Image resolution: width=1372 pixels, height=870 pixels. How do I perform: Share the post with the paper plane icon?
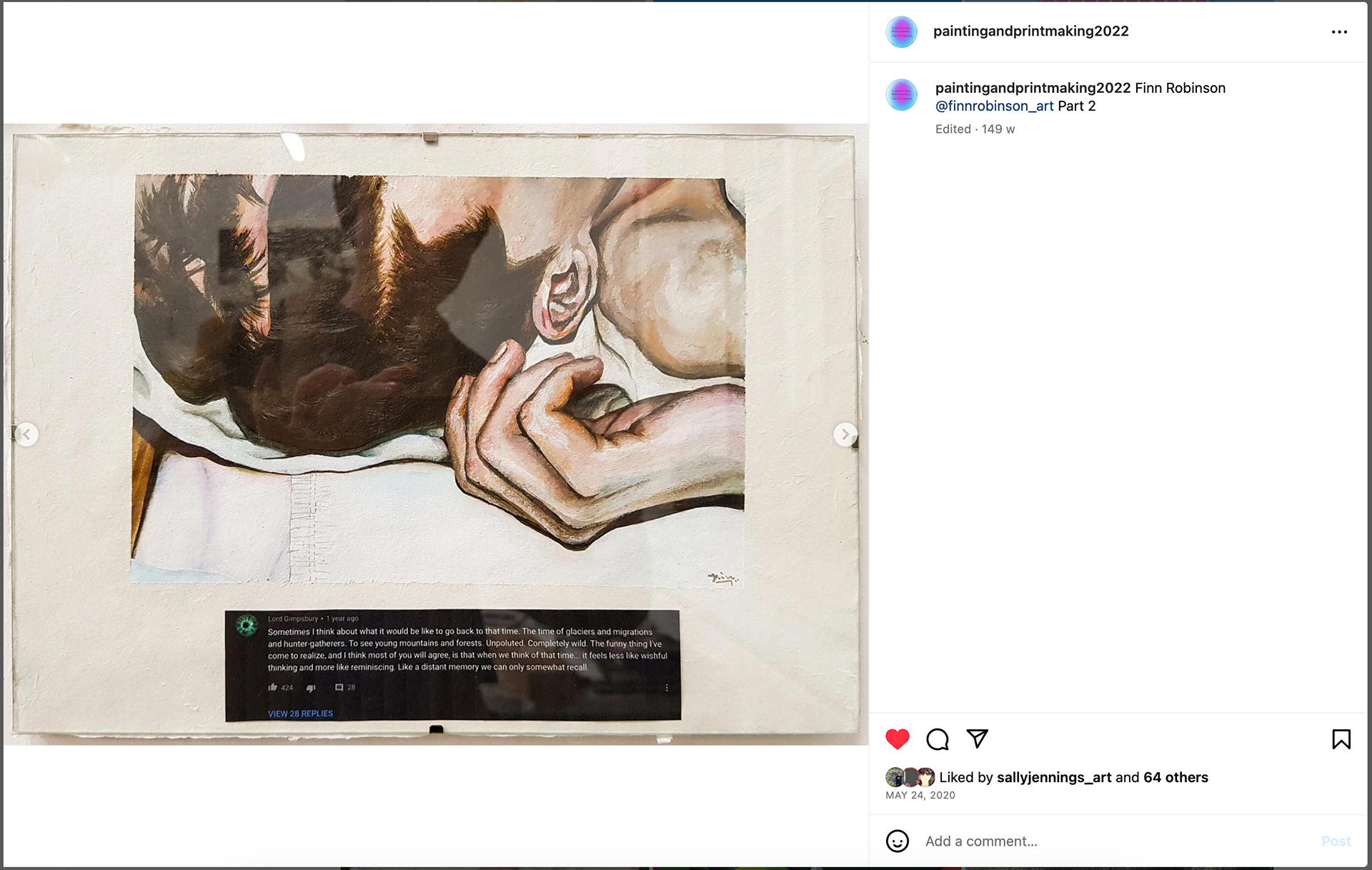(977, 739)
